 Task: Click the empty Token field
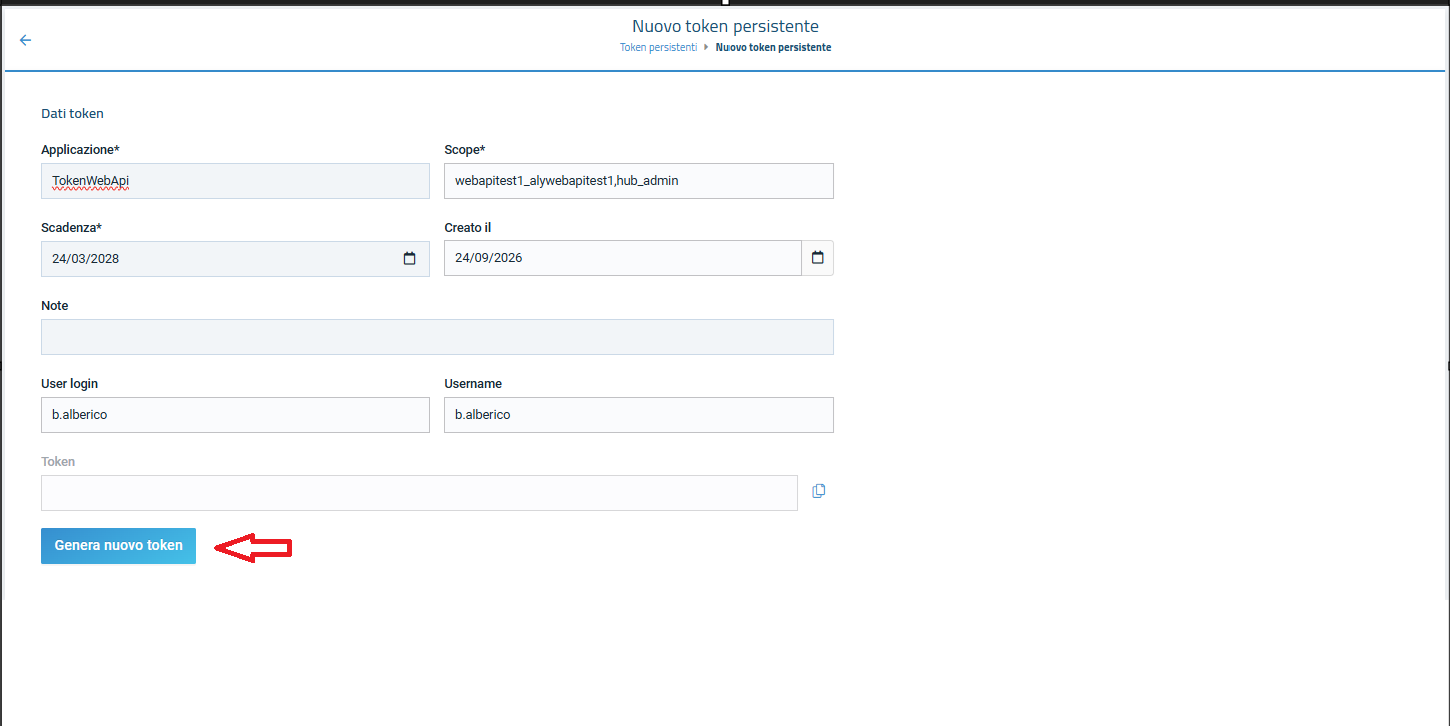coord(419,493)
